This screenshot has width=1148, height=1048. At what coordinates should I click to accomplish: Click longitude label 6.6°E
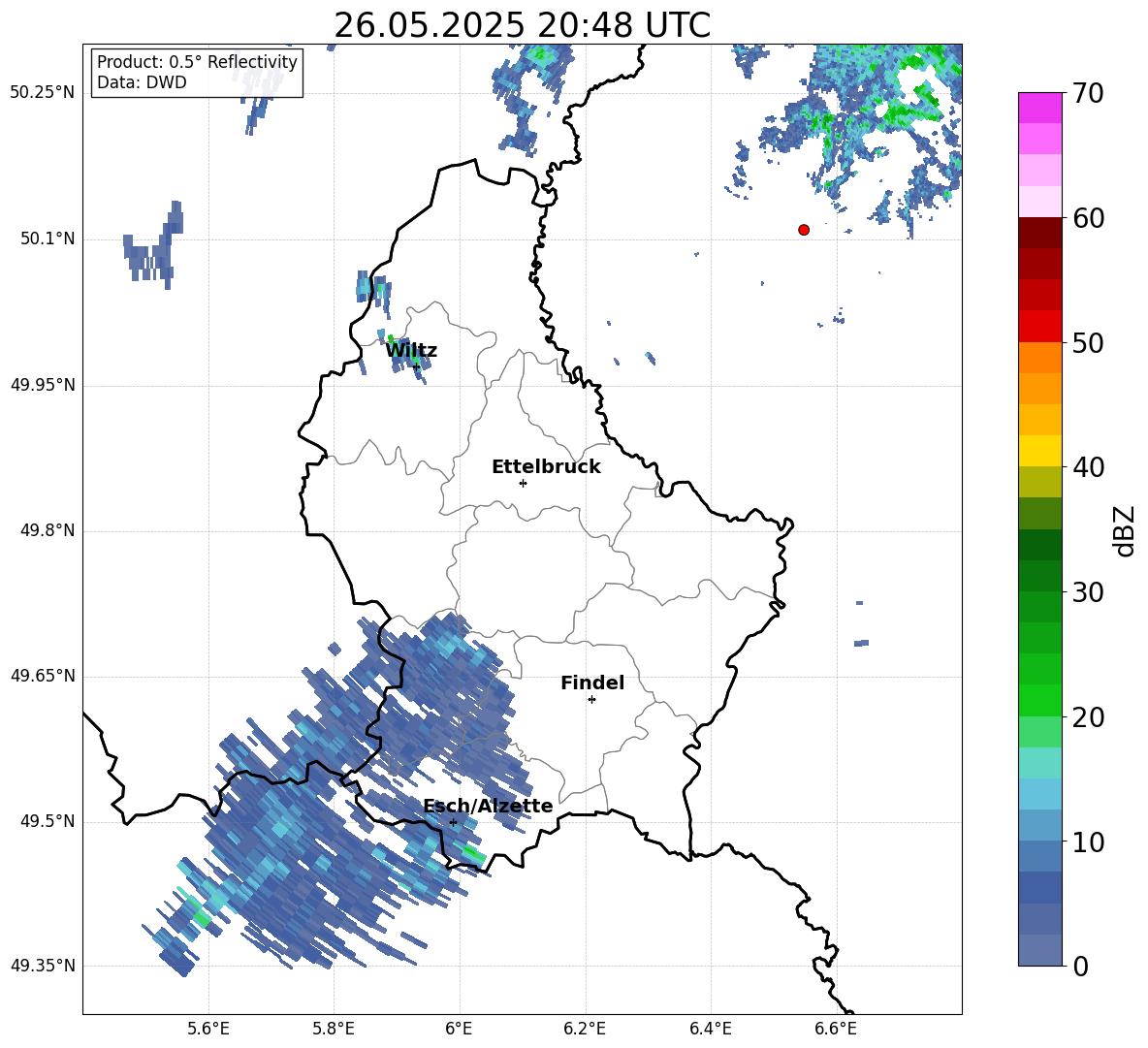coord(836,1029)
